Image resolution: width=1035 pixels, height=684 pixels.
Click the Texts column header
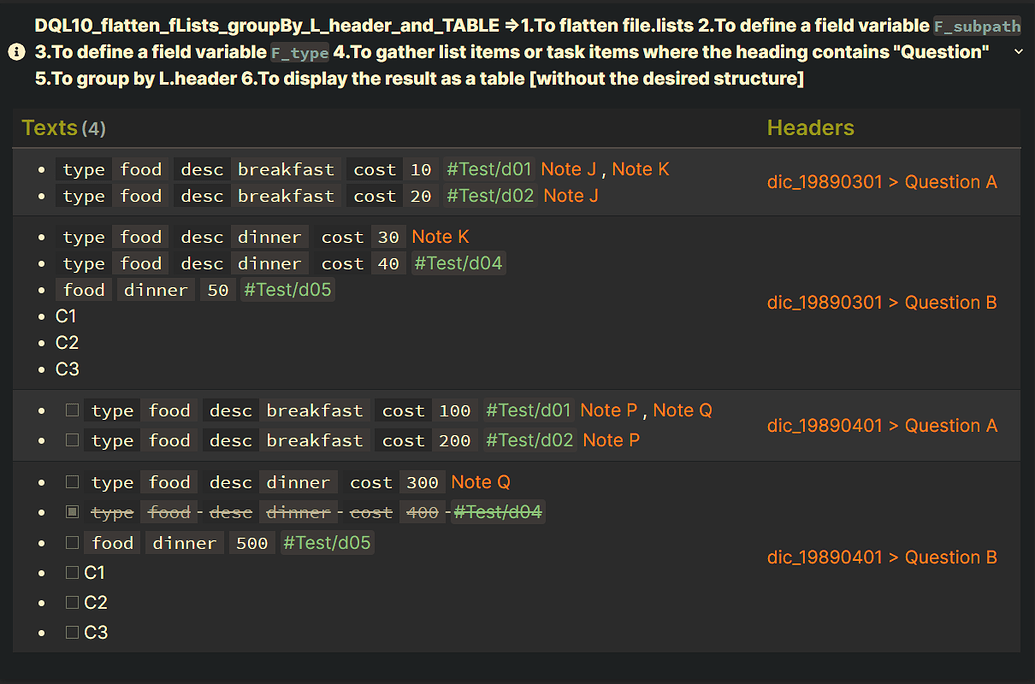(50, 128)
